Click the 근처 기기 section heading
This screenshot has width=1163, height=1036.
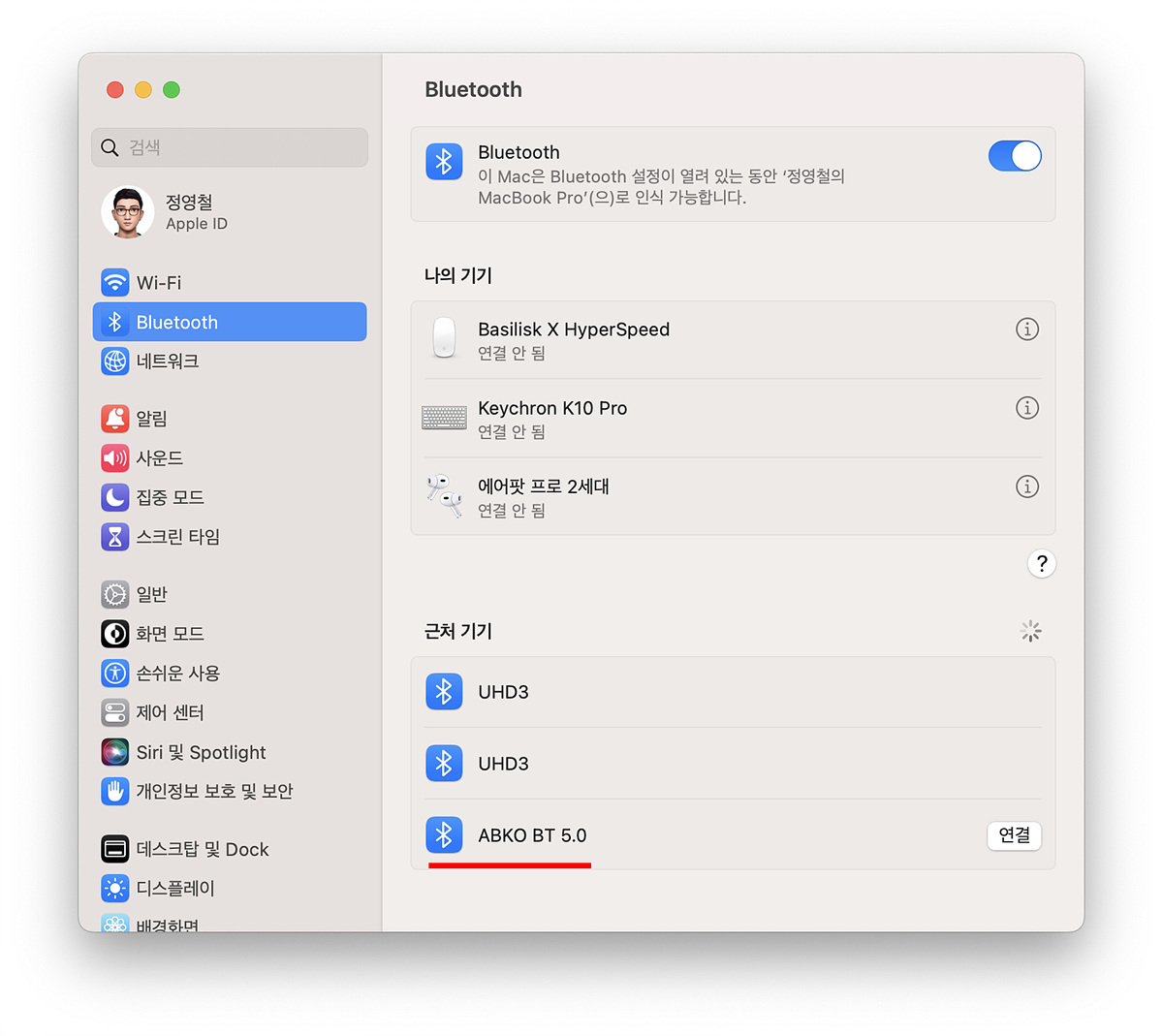click(x=458, y=631)
